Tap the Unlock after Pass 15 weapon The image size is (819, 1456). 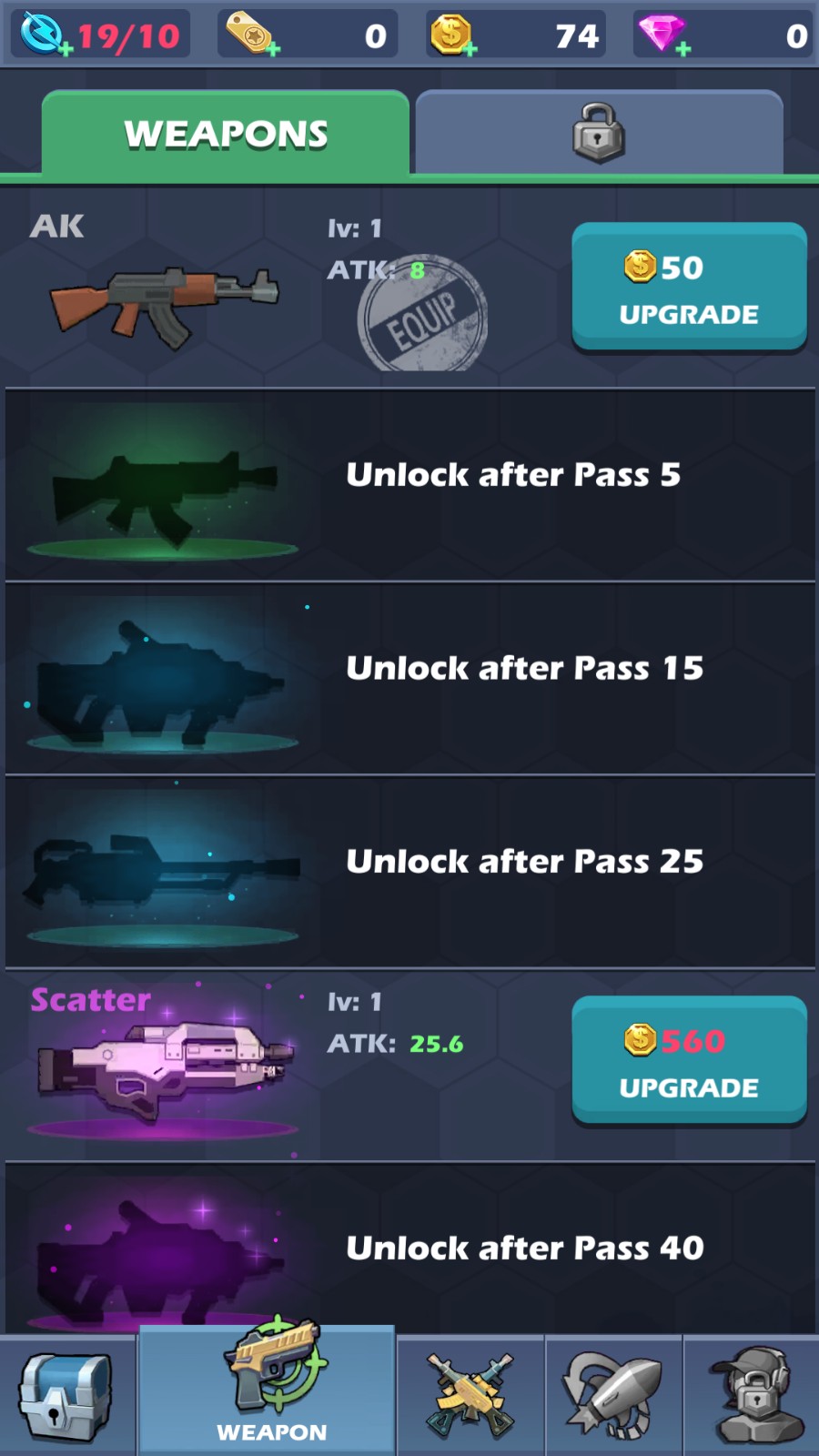(x=409, y=678)
